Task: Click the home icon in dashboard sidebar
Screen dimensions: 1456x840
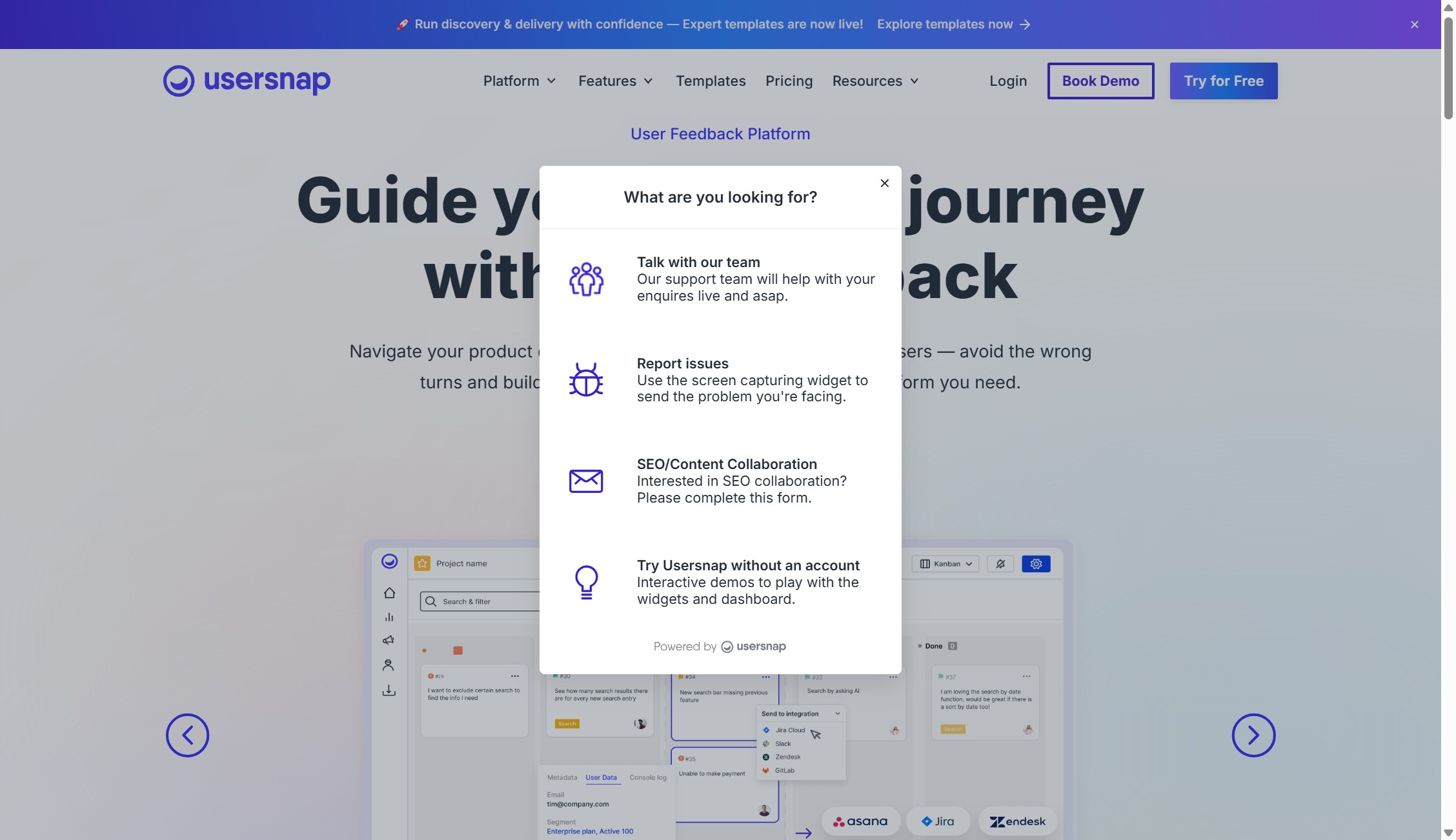Action: pyautogui.click(x=389, y=592)
